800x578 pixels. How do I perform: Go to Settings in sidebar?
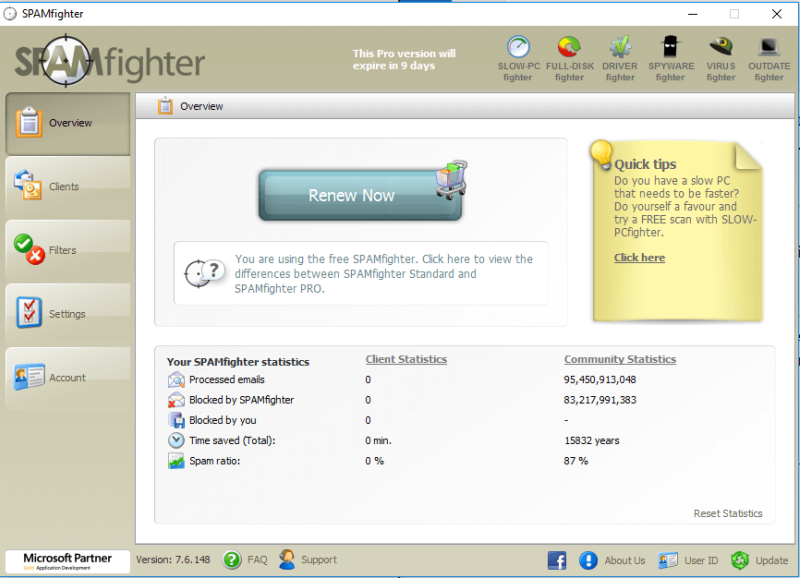pos(67,314)
